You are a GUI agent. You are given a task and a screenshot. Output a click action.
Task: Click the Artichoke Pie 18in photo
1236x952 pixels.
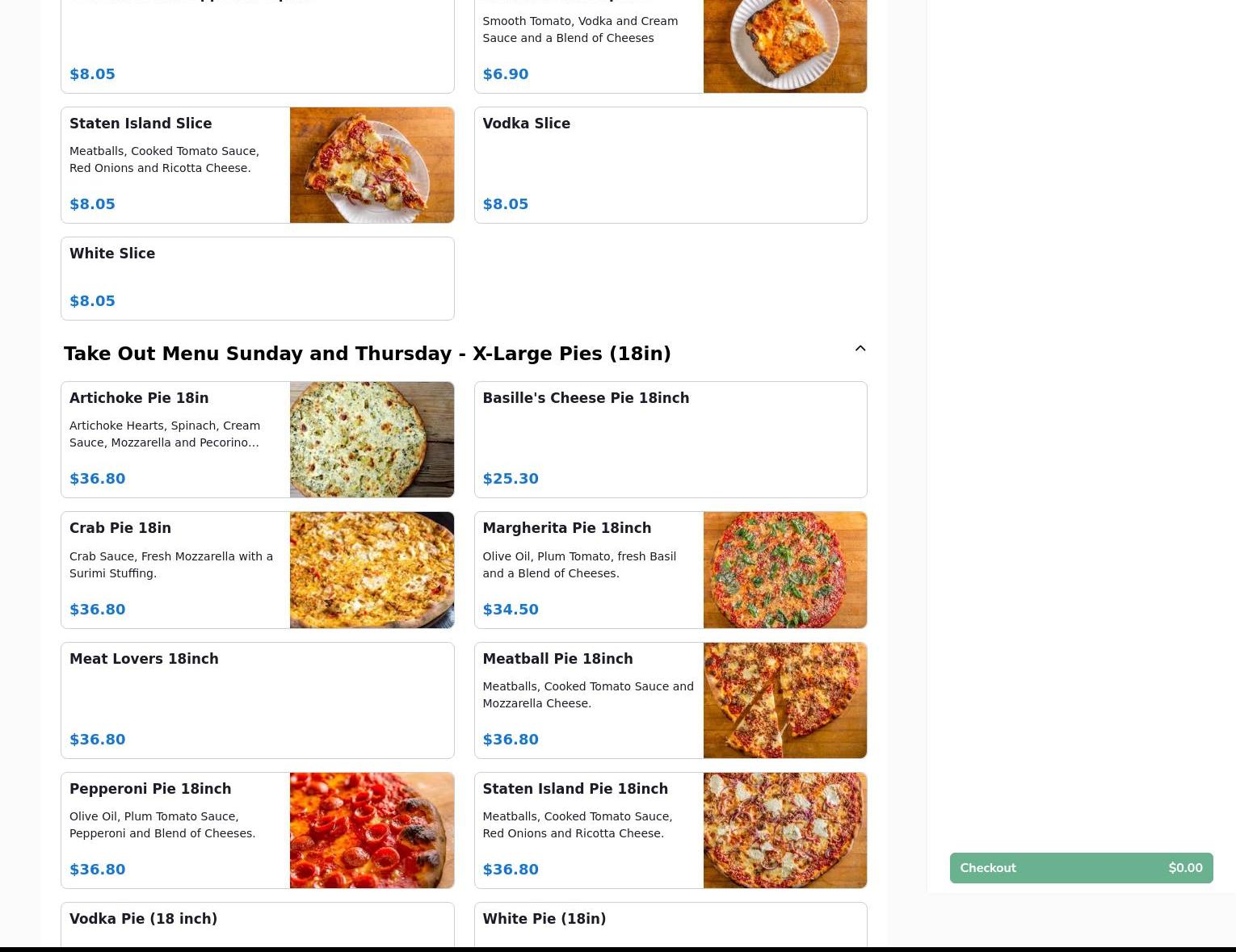pyautogui.click(x=372, y=439)
